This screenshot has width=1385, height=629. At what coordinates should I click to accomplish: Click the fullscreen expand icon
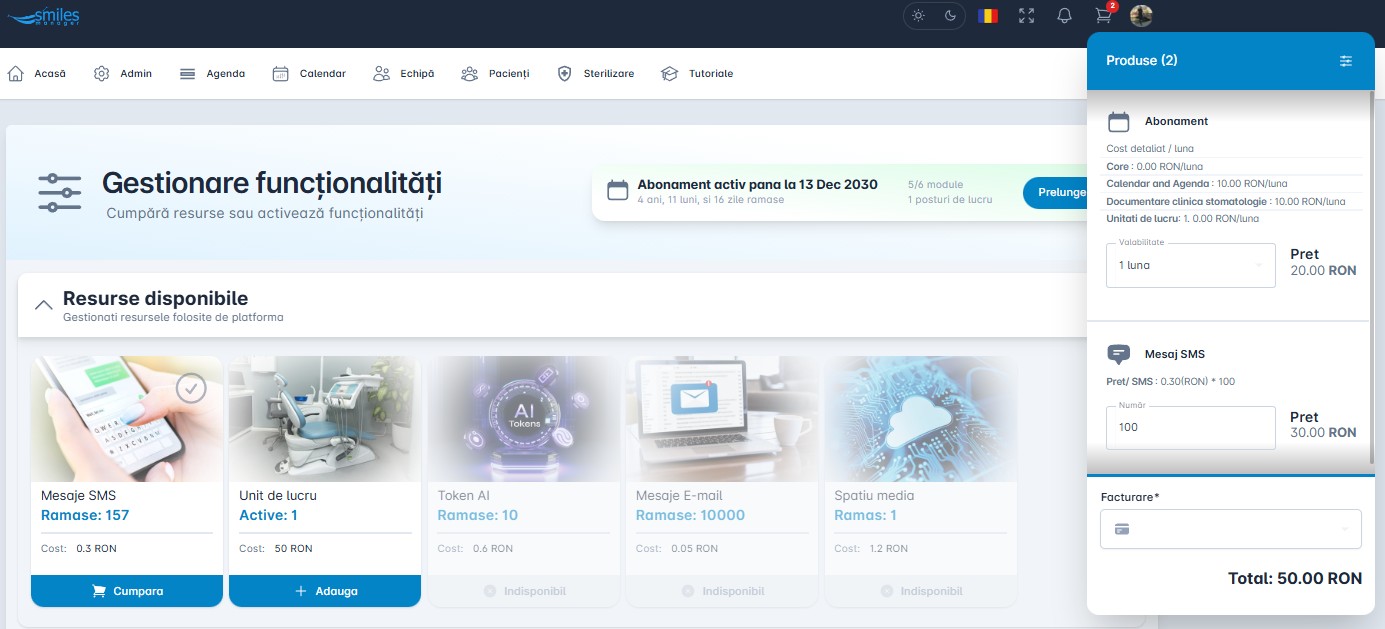[x=1026, y=16]
